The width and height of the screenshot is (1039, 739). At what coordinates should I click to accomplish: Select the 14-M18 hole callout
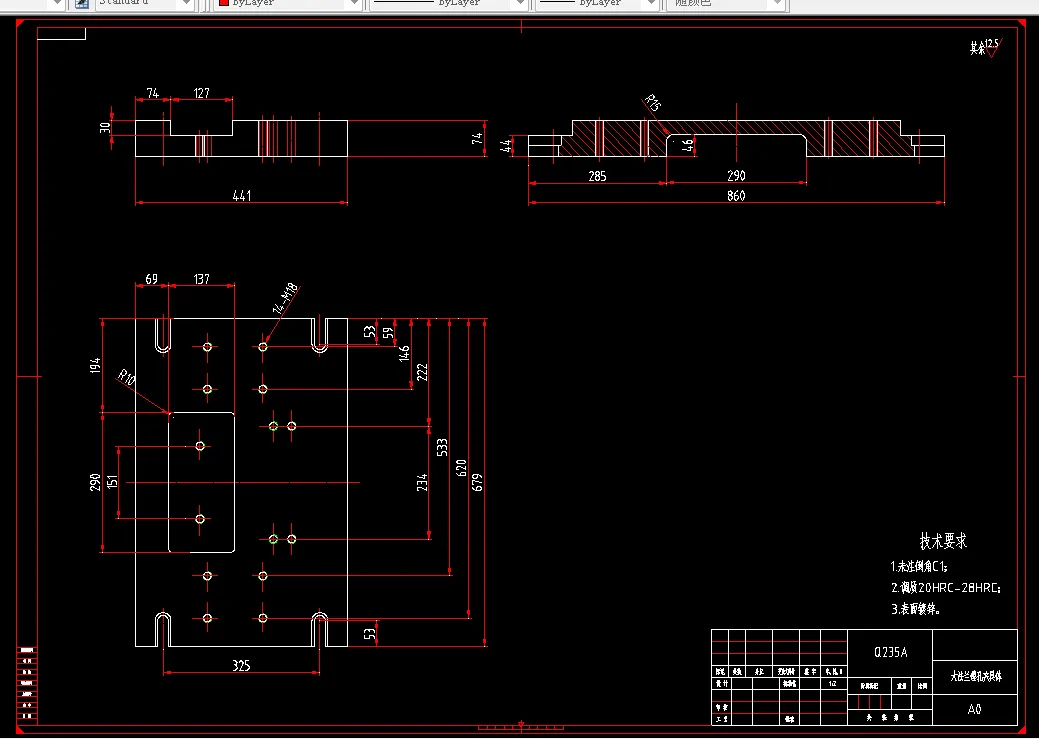click(285, 298)
